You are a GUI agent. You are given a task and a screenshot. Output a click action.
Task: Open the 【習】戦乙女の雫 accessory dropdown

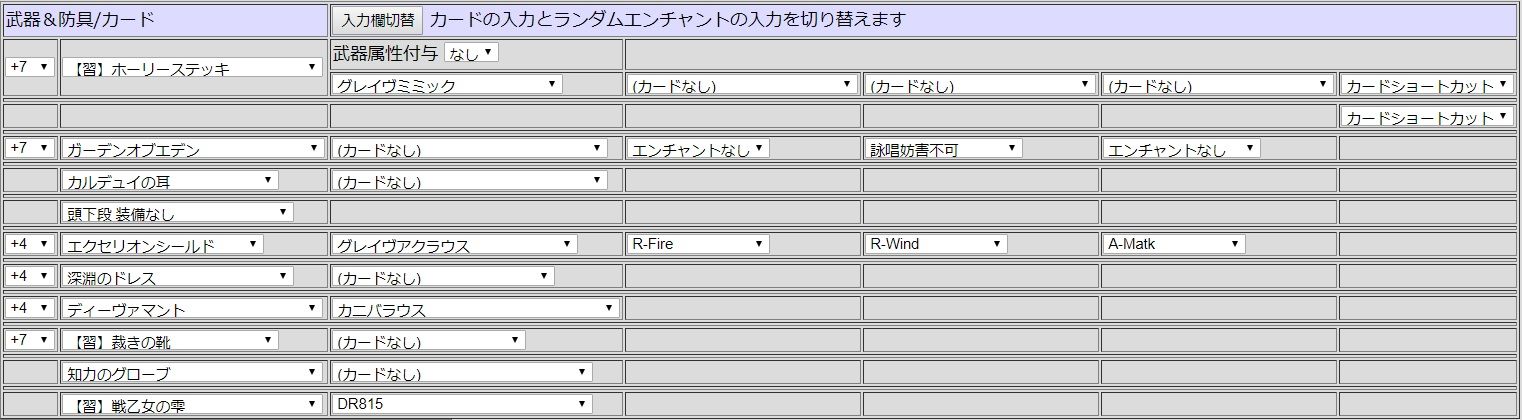(x=192, y=403)
